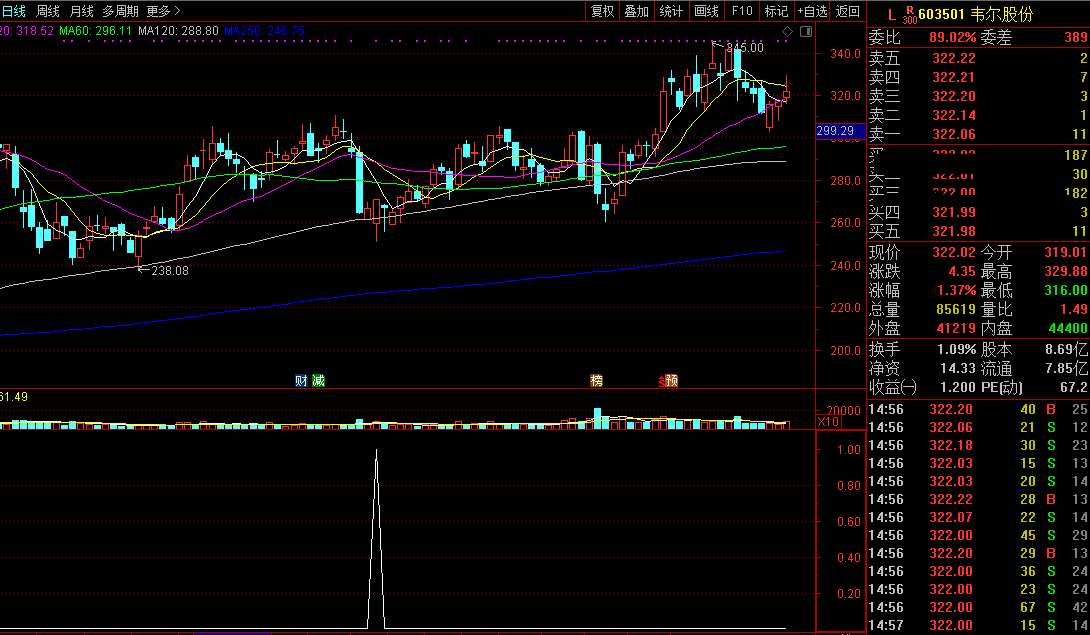Click the 卖二 ask row at 322.14
1090x635 pixels.
978,115
